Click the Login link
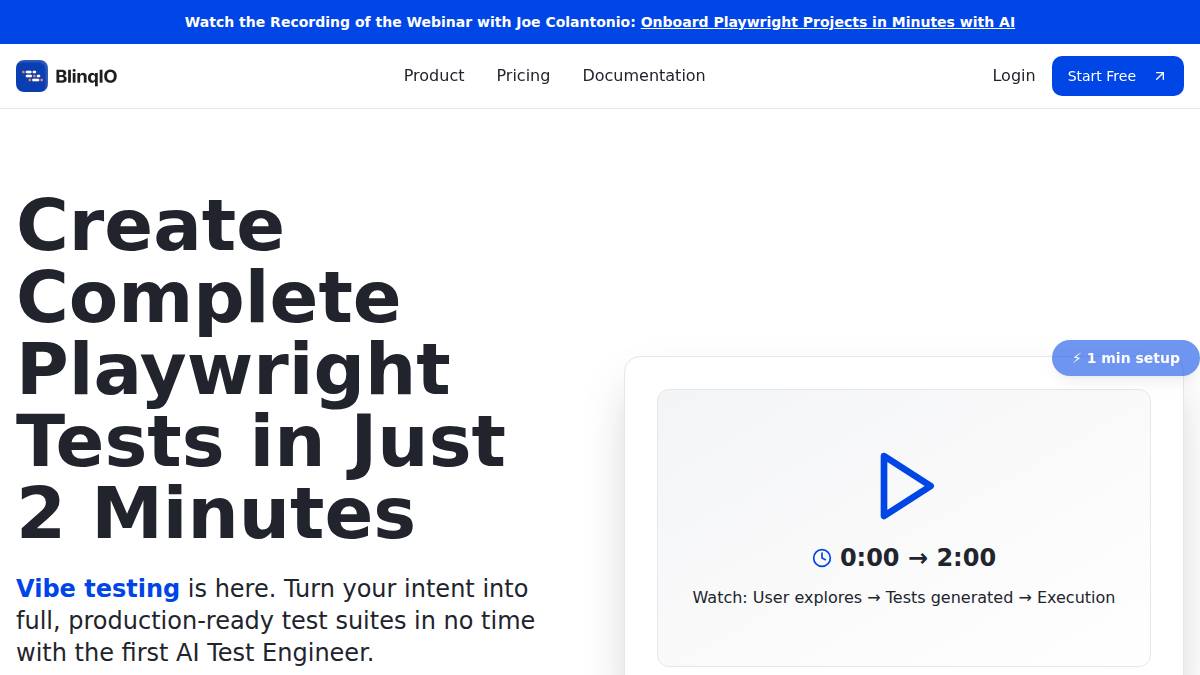This screenshot has height=675, width=1200. click(x=1013, y=76)
